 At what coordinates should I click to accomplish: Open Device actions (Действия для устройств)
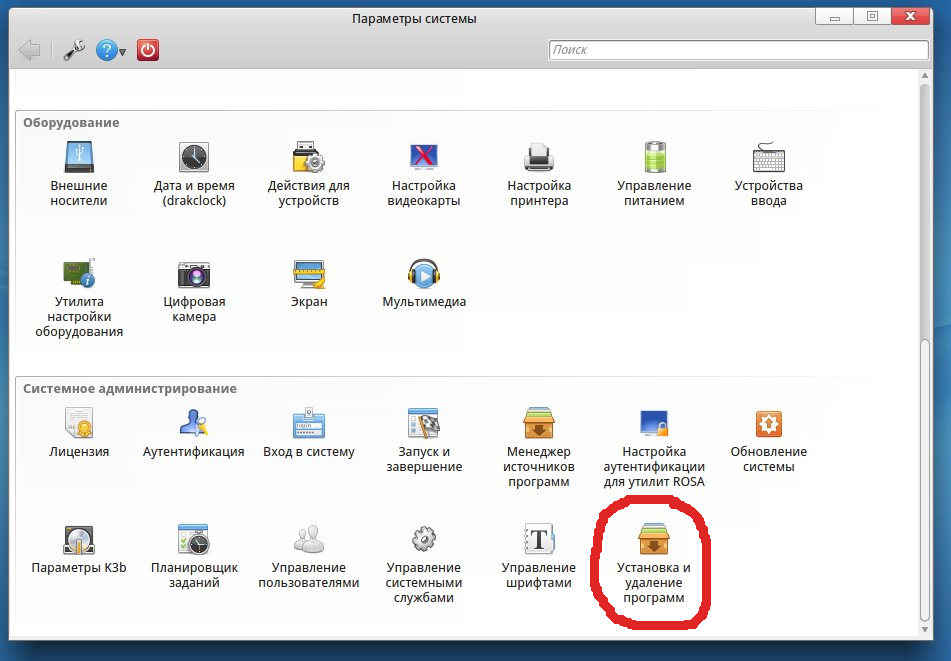click(x=309, y=175)
